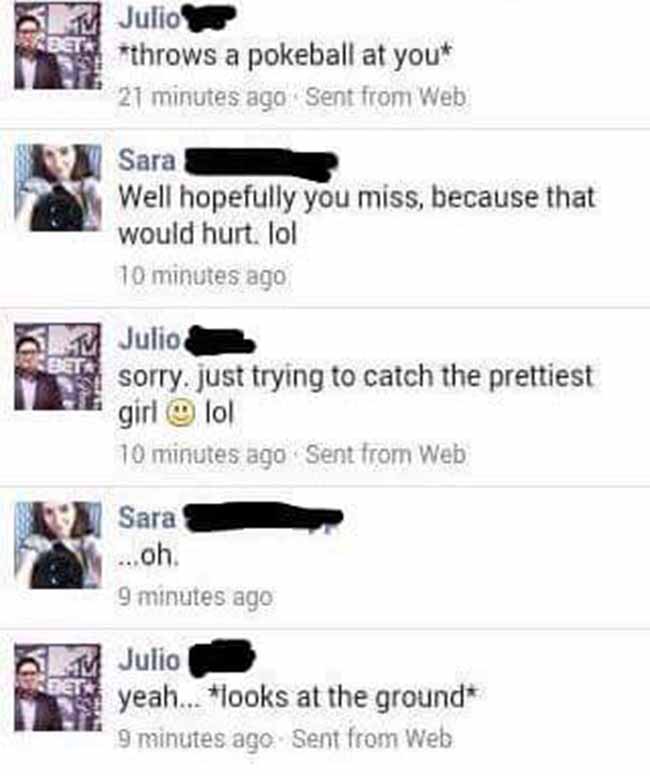Click the smiley emoji after 'girl'
The height and width of the screenshot is (776, 650).
coord(180,414)
